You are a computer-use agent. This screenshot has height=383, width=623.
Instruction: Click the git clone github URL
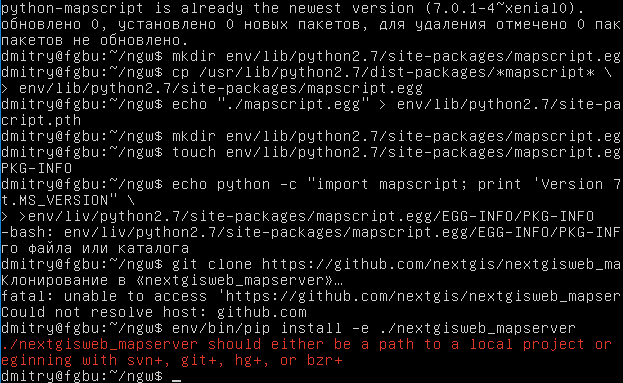pyautogui.click(x=441, y=264)
